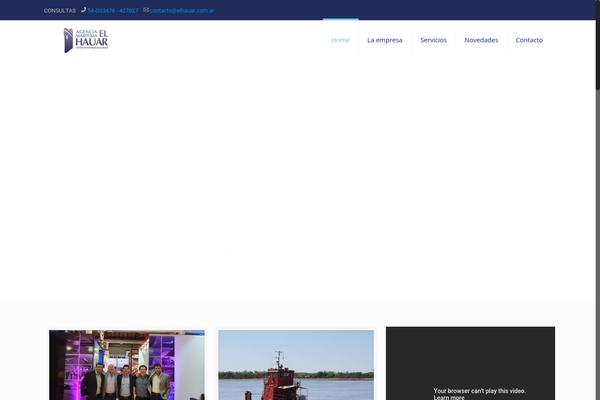Click the phone number link in top bar

(x=113, y=11)
